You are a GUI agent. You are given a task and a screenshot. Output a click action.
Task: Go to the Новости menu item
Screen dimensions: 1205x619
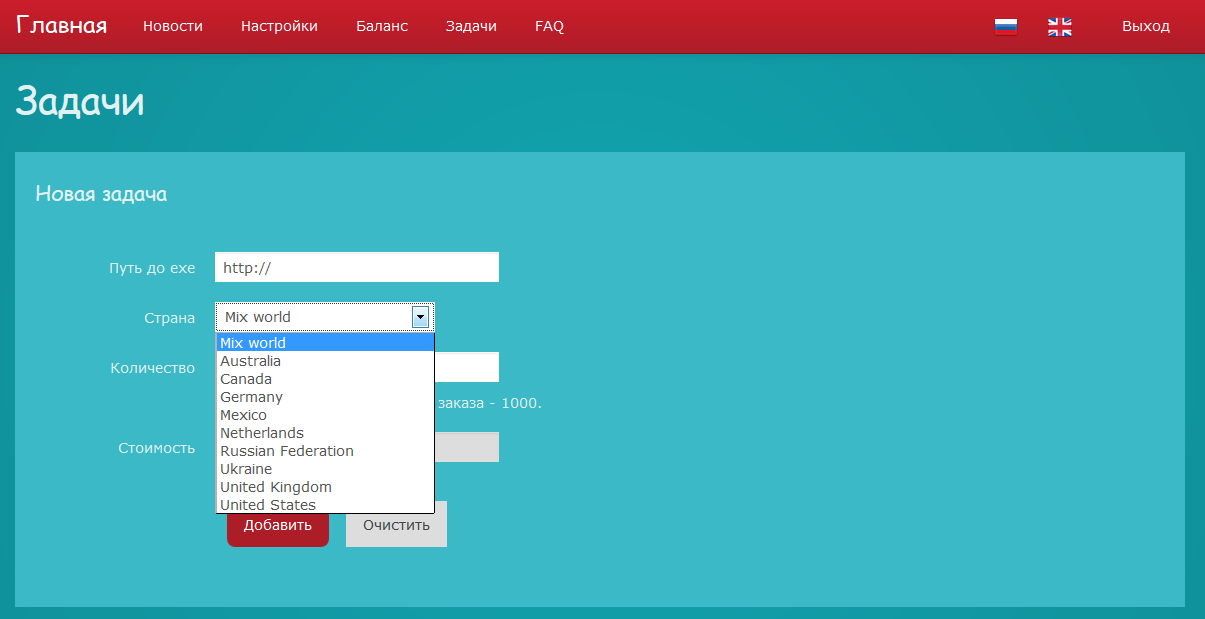click(173, 27)
